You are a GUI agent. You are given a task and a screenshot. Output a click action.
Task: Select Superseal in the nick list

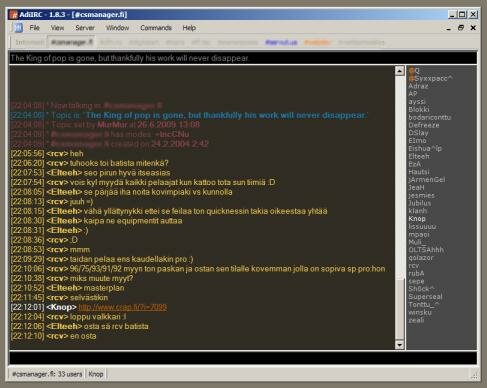pyautogui.click(x=426, y=297)
